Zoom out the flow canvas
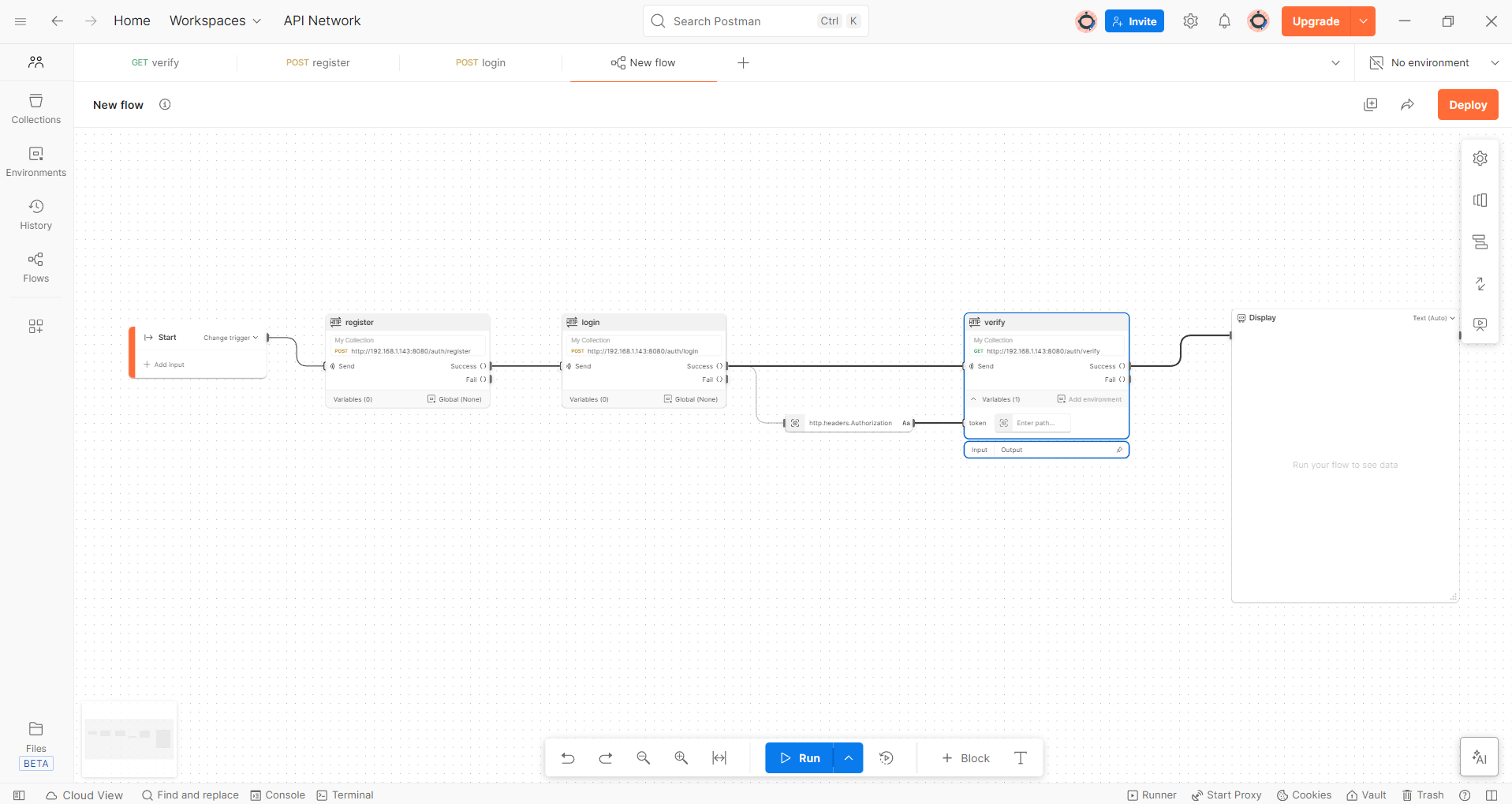The image size is (1512, 804). (644, 758)
